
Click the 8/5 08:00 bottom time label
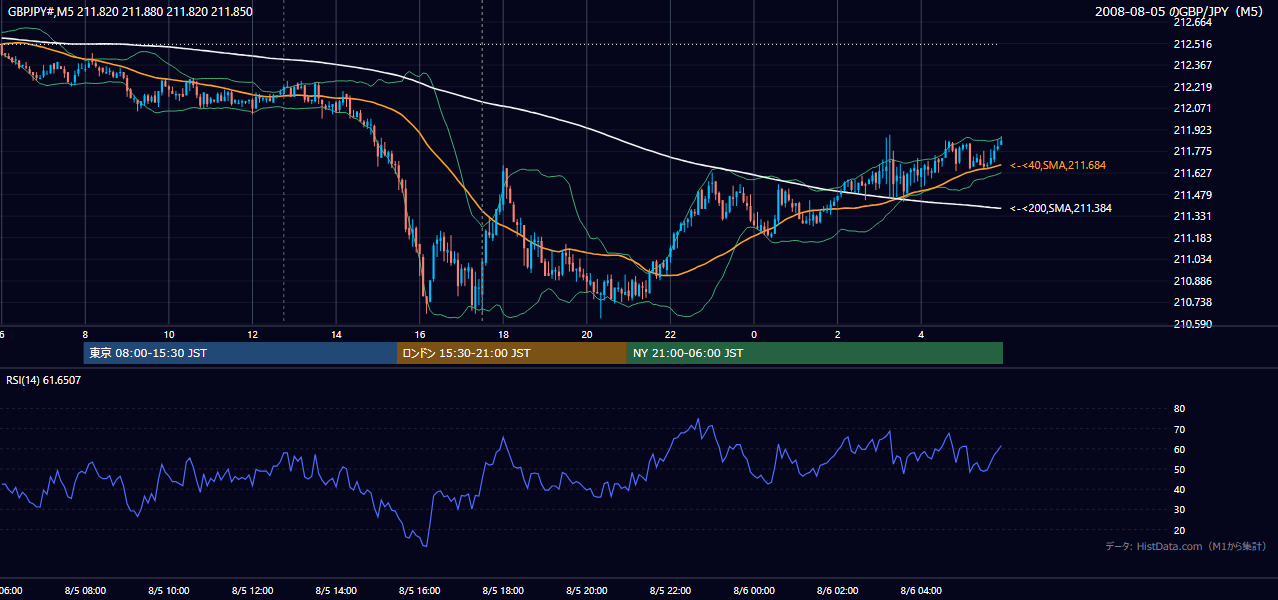pos(85,590)
